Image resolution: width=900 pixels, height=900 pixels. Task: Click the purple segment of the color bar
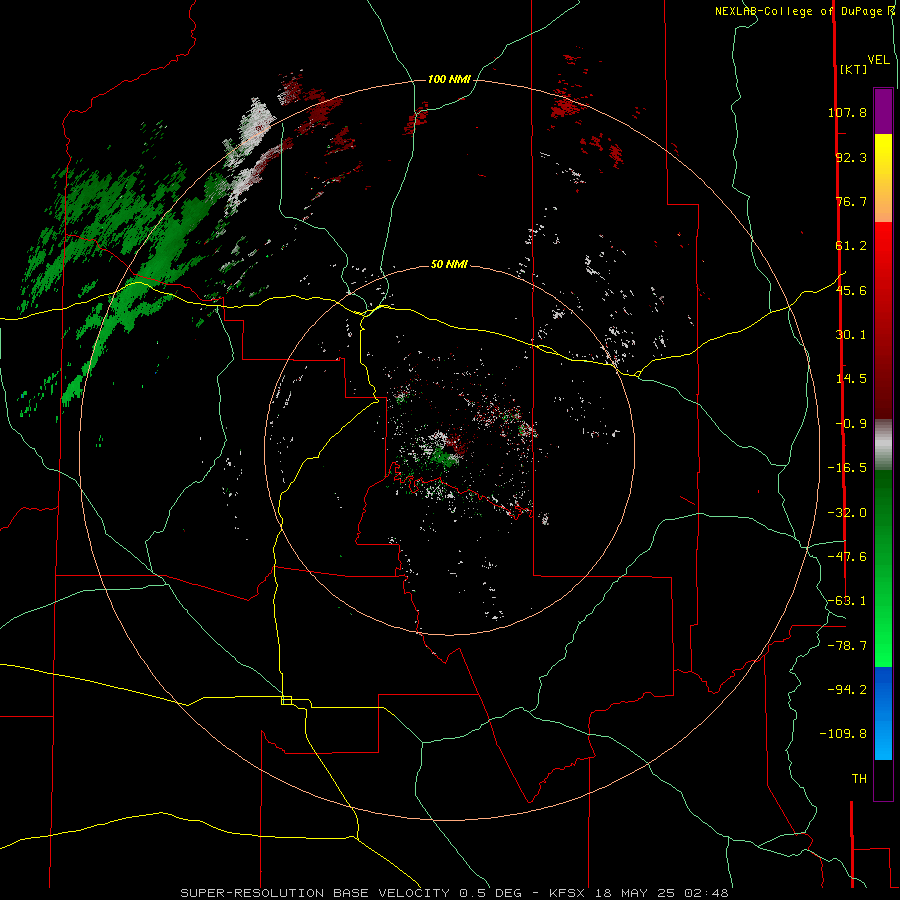click(883, 111)
